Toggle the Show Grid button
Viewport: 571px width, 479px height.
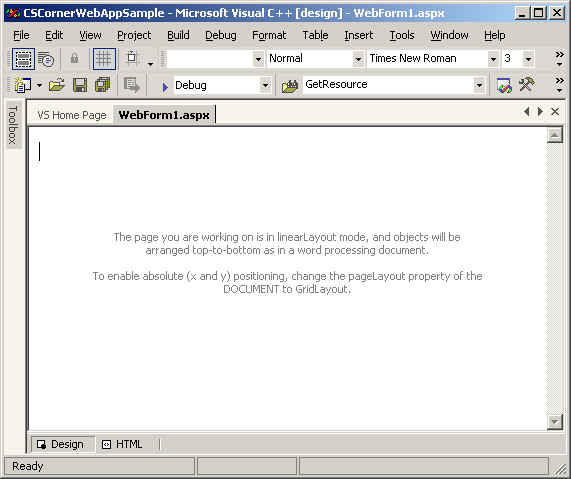[x=104, y=59]
